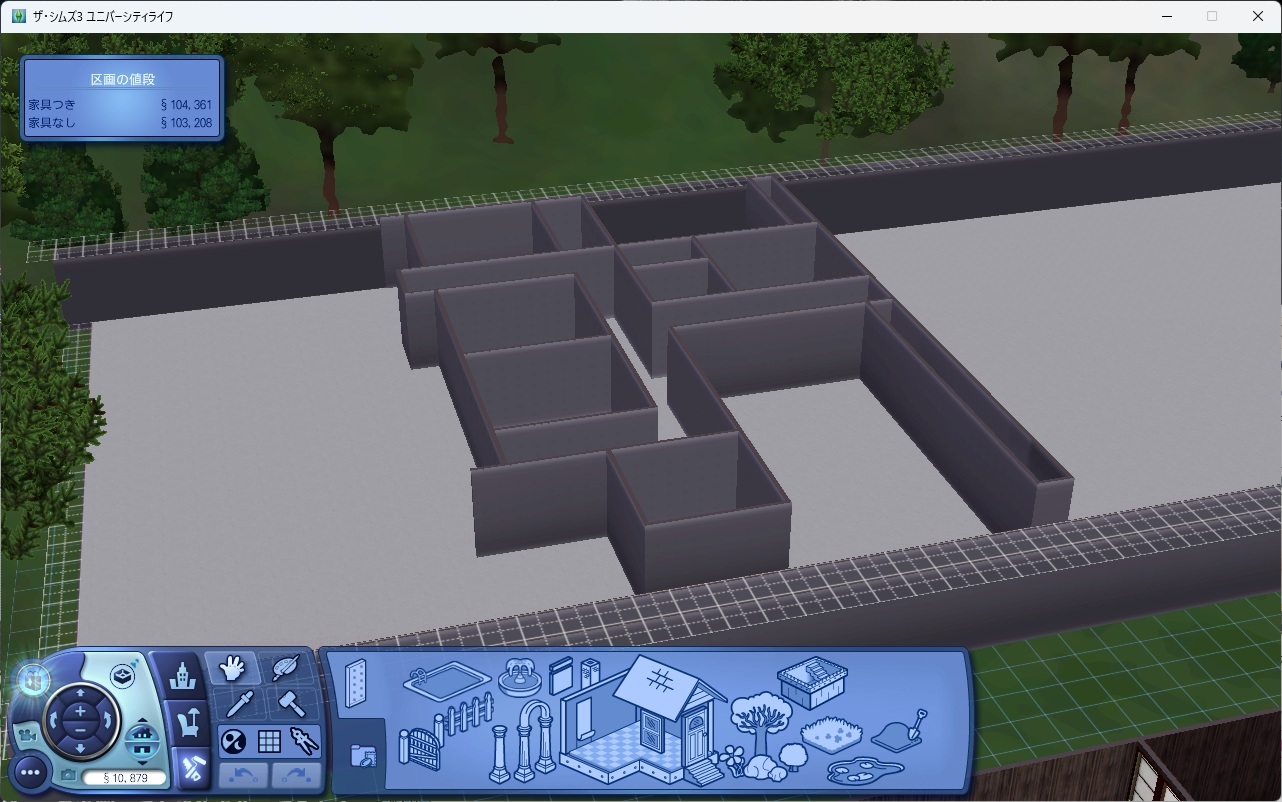Screen dimensions: 1282x802
Task: Open the swimming pool tool
Action: [447, 684]
